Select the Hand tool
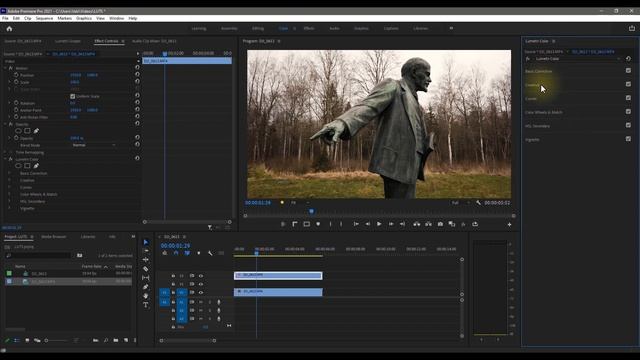The image size is (640, 360). 146,296
